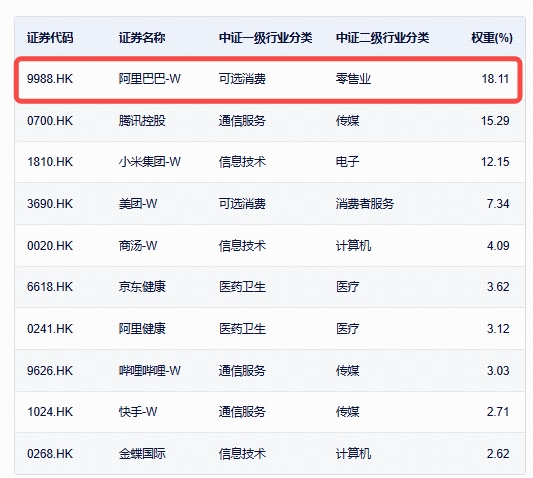533x478 pixels.
Task: Select the 阿里健康 row name
Action: coord(142,329)
